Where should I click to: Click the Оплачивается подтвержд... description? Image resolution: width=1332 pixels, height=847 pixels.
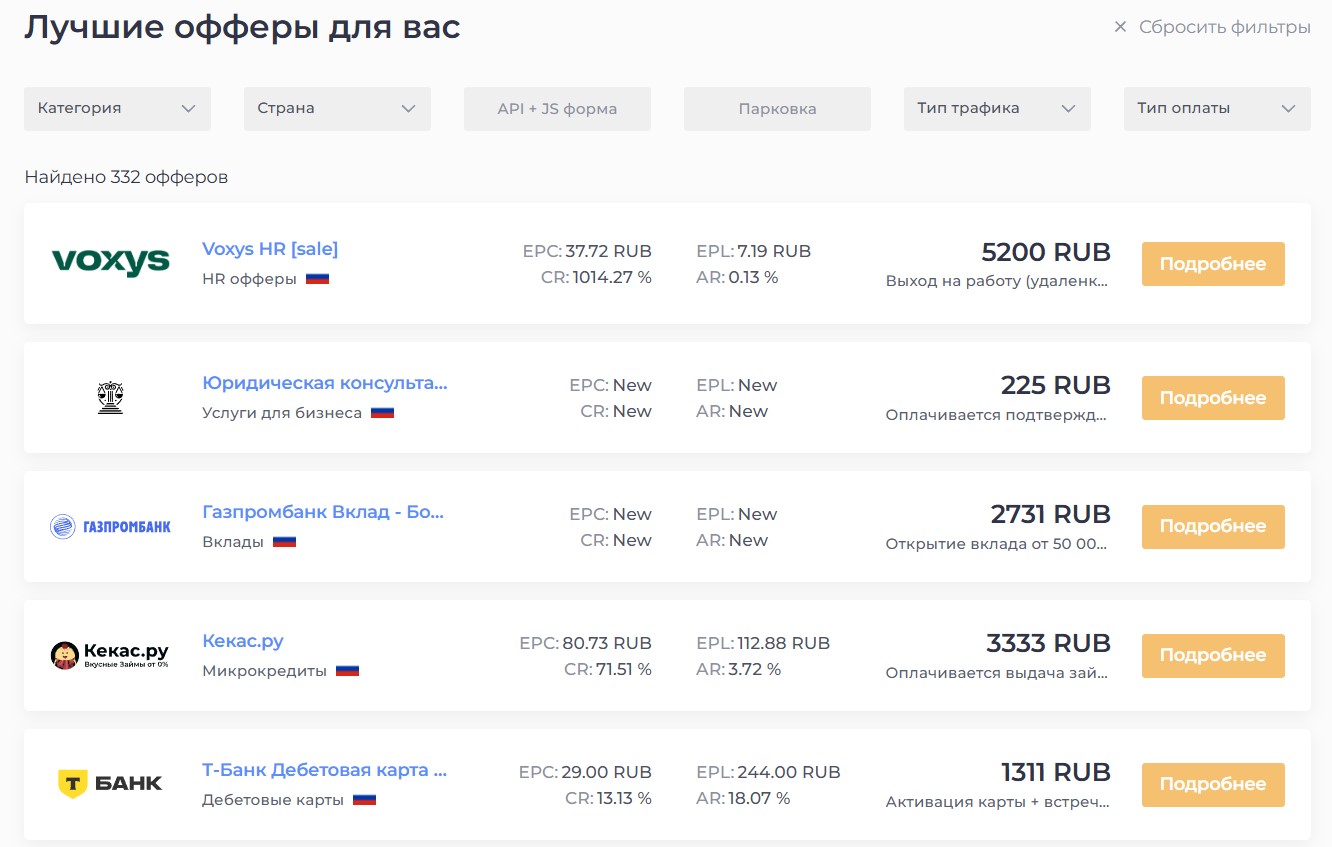(x=998, y=415)
